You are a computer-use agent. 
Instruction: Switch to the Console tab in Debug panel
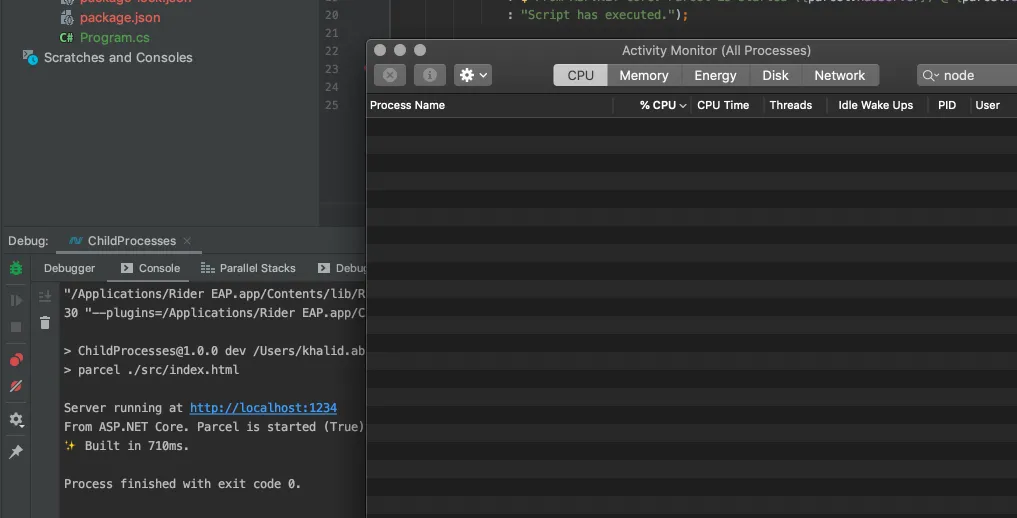click(150, 268)
